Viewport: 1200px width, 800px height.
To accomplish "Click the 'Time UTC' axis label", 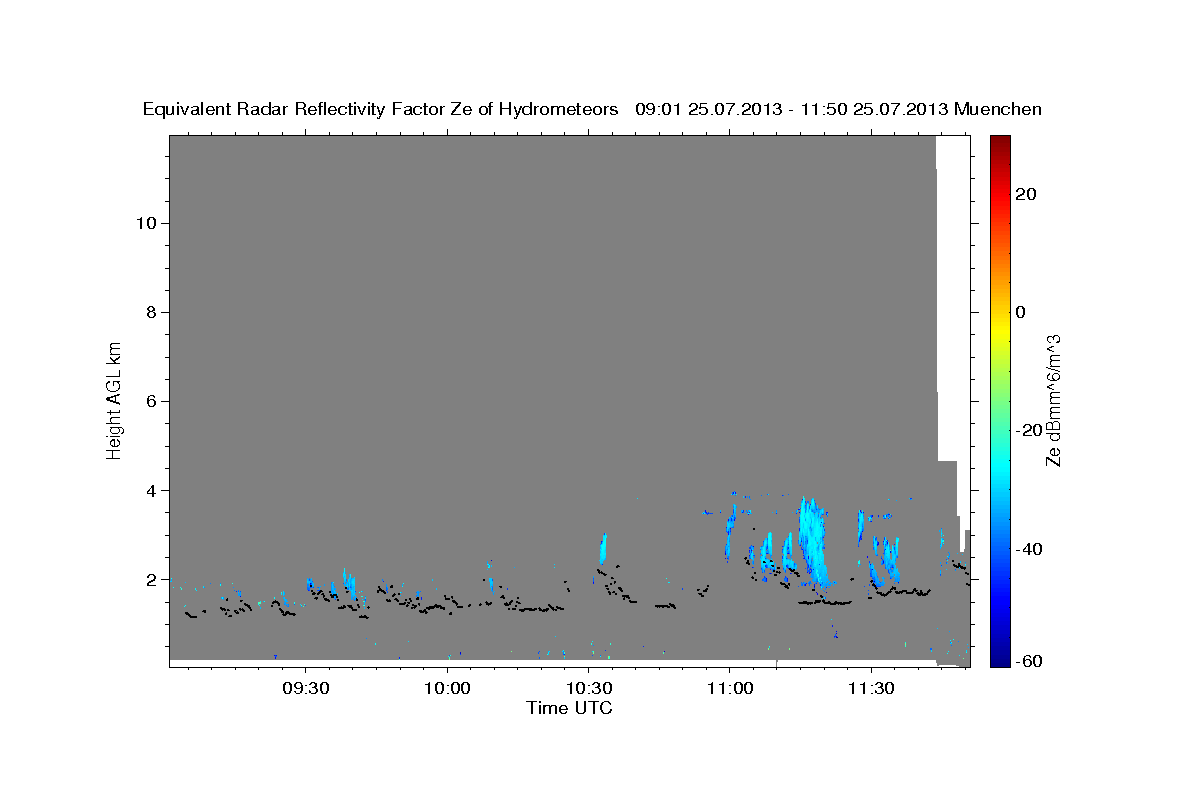I will 569,708.
